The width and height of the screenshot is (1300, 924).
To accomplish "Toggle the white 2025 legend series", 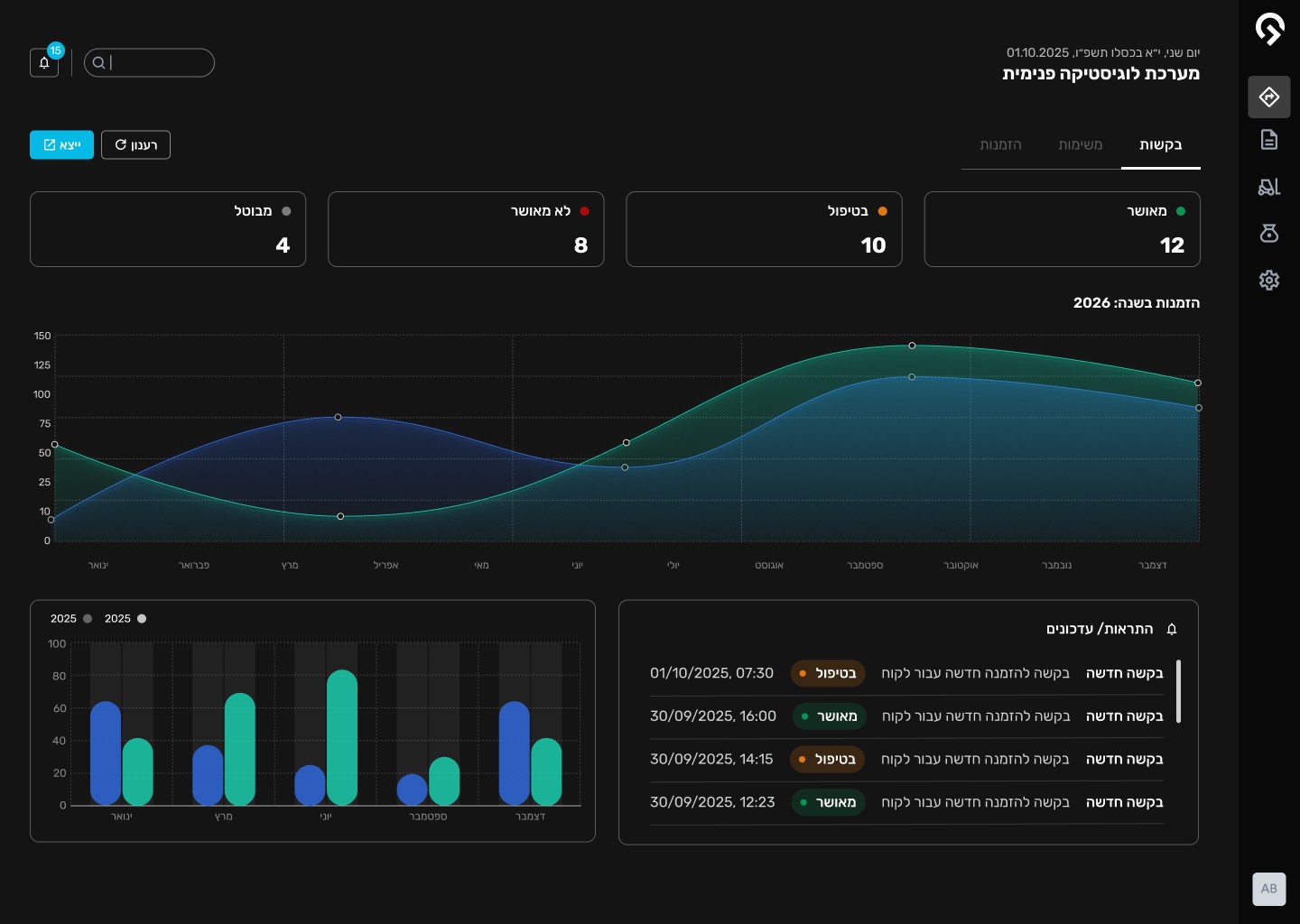I will (125, 618).
